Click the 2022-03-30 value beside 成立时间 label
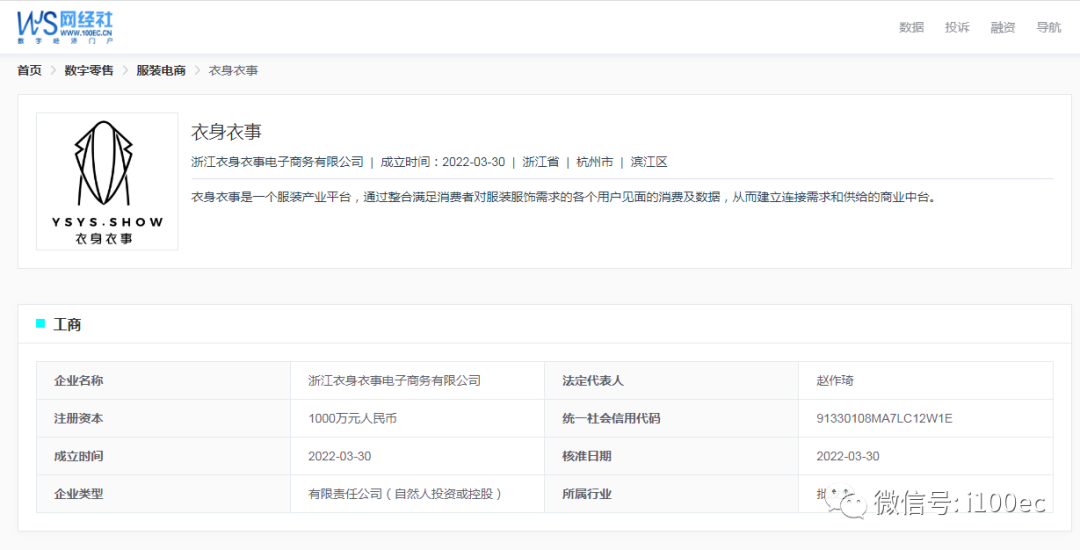 340,456
